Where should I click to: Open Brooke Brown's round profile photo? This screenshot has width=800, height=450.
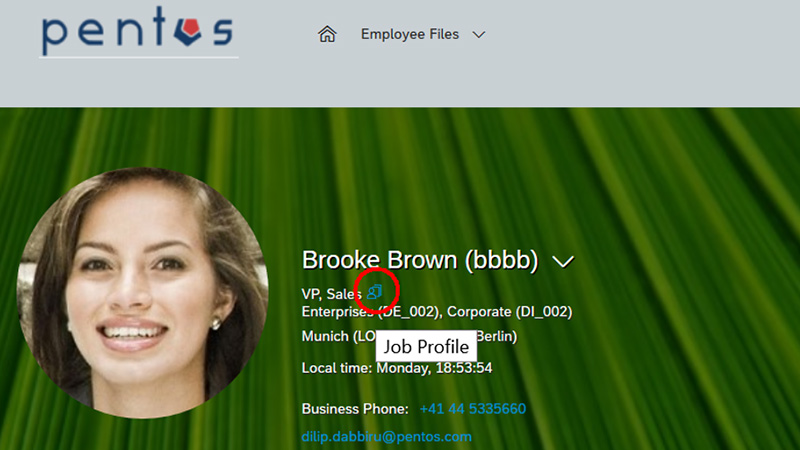click(142, 293)
